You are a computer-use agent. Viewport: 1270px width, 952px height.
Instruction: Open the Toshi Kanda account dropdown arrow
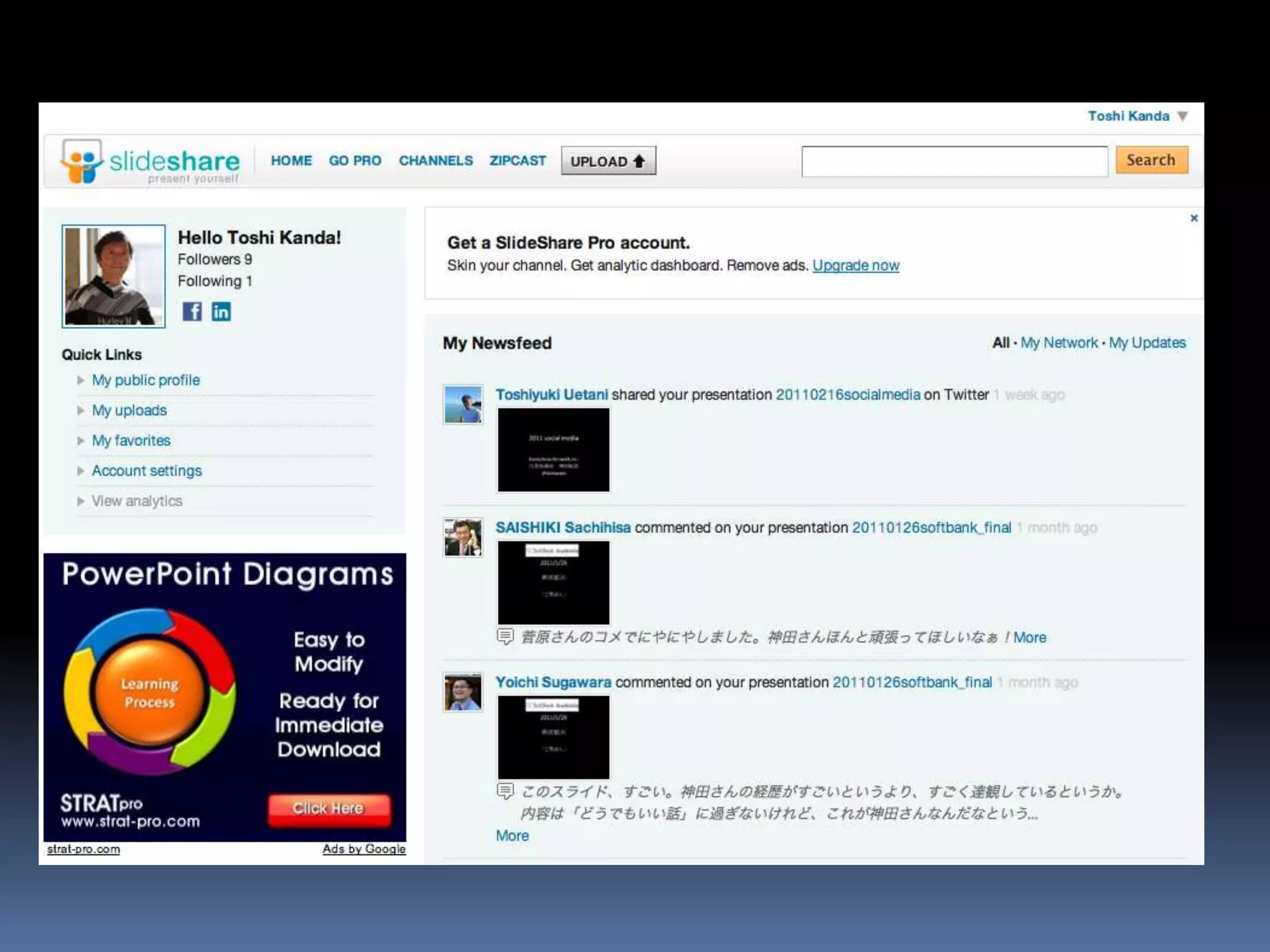(x=1183, y=117)
